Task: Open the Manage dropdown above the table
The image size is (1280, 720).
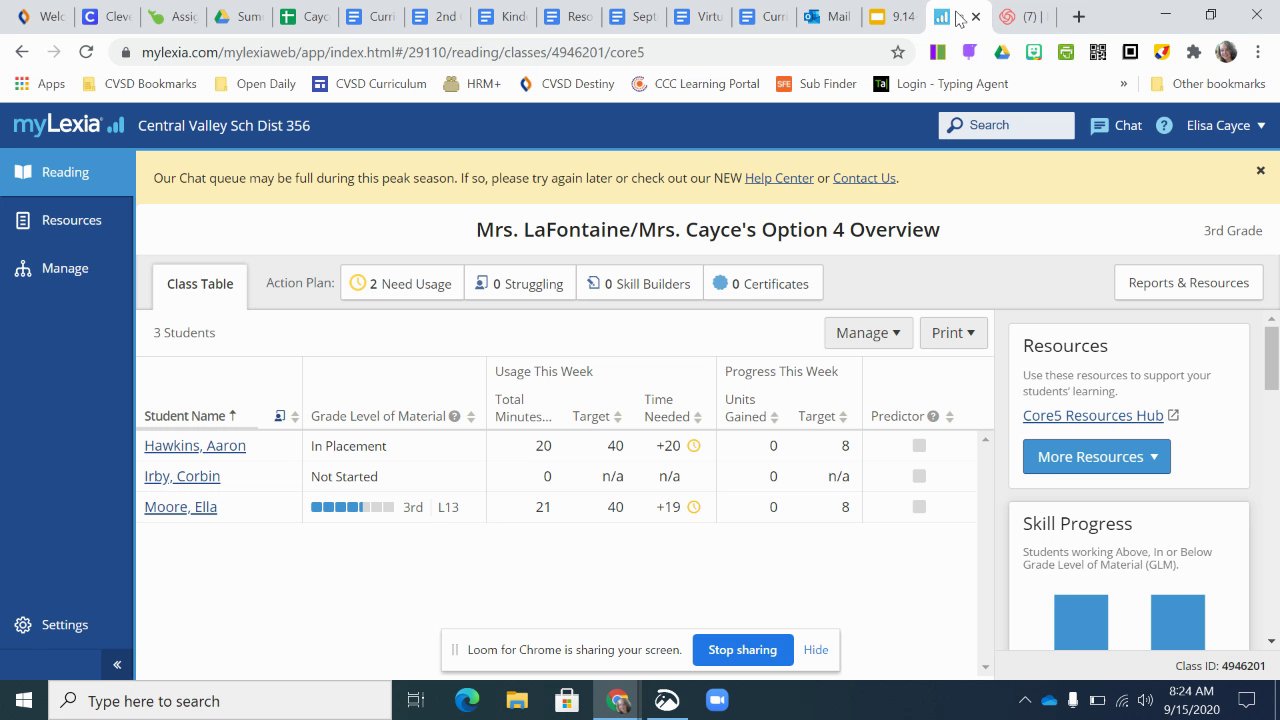Action: point(868,333)
